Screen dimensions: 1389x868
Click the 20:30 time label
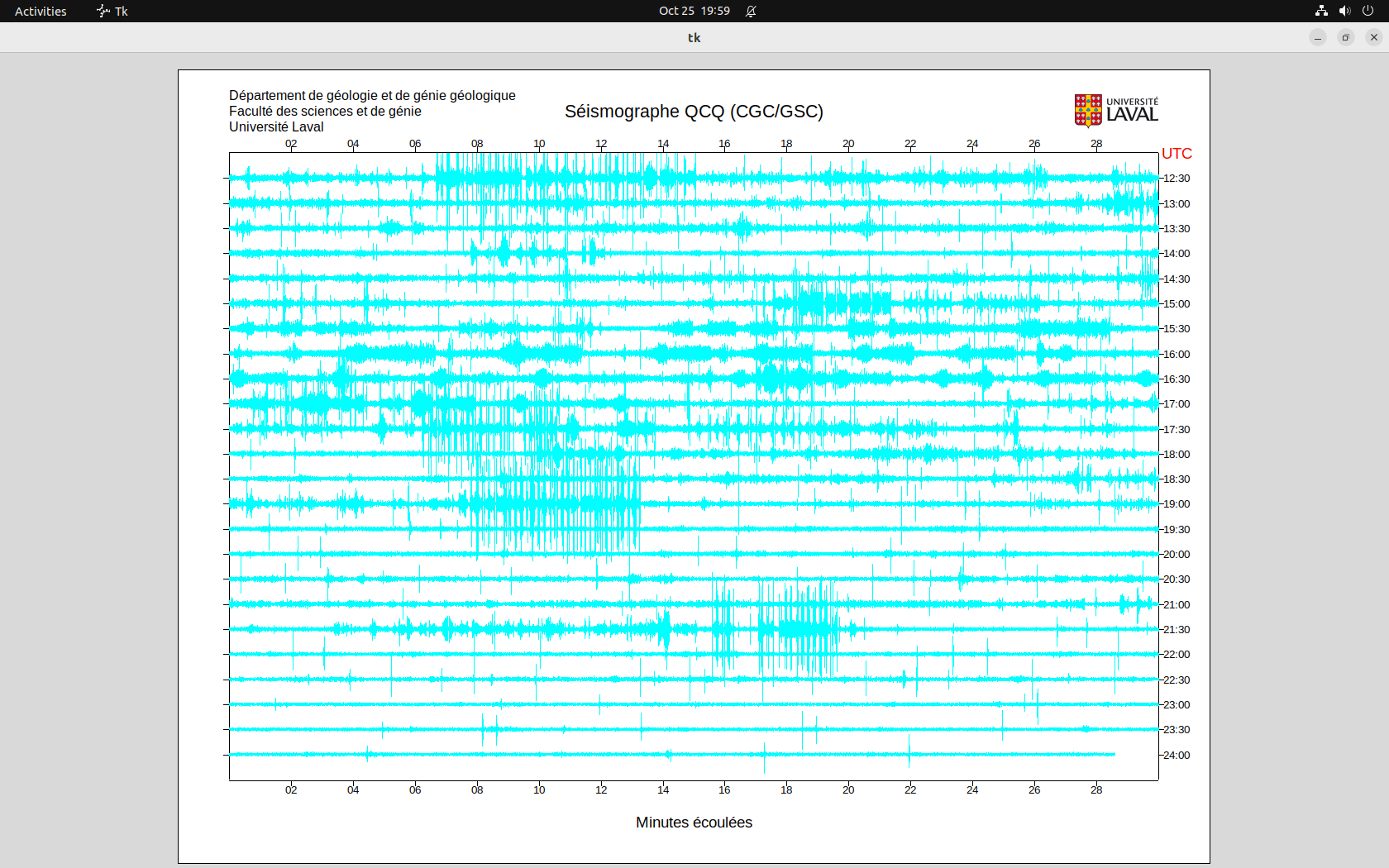pyautogui.click(x=1177, y=579)
